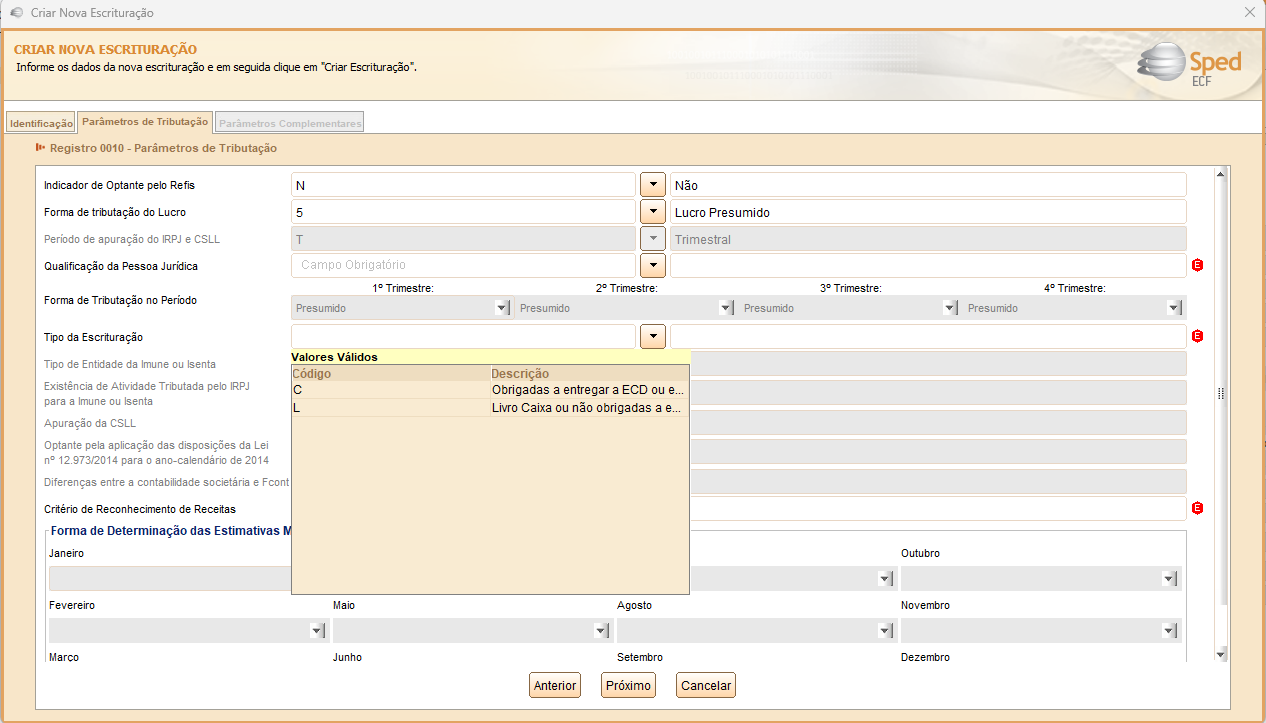Viewport: 1266px width, 723px height.
Task: Click the Forma de tributação field with 5
Action: (463, 212)
